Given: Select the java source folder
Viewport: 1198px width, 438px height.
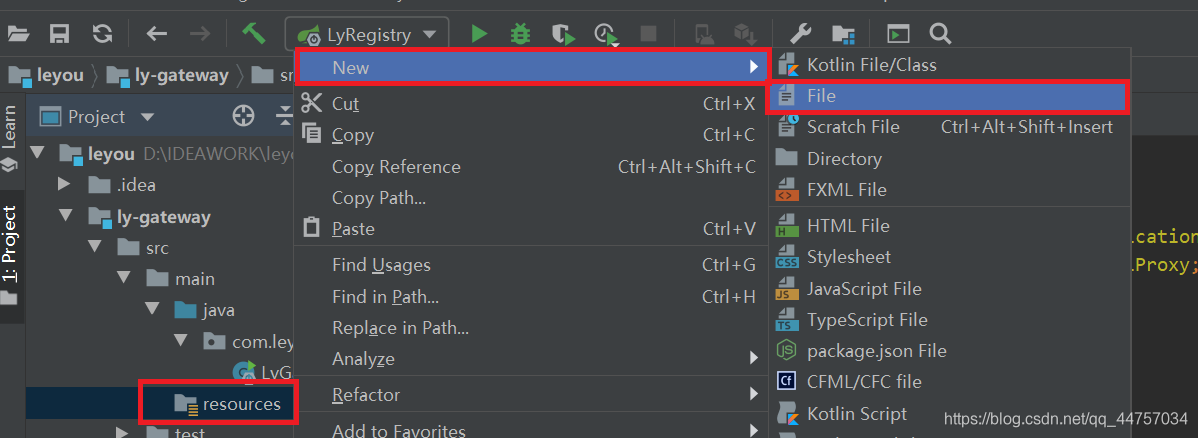Looking at the screenshot, I should click(219, 310).
